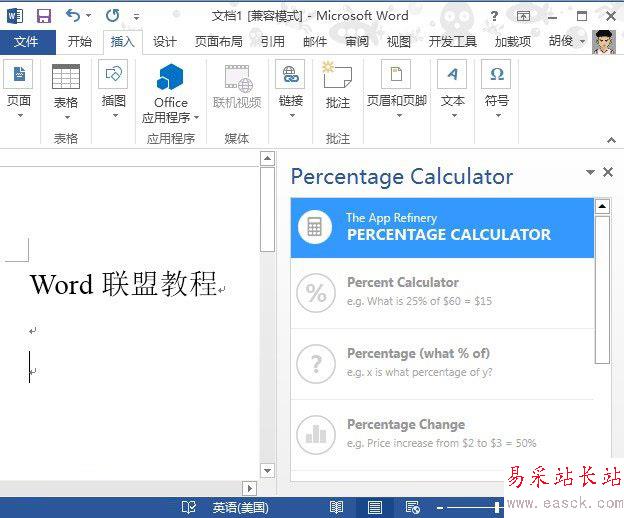Click the Word 联盟教程 heading text
Image resolution: width=624 pixels, height=518 pixels.
(123, 284)
